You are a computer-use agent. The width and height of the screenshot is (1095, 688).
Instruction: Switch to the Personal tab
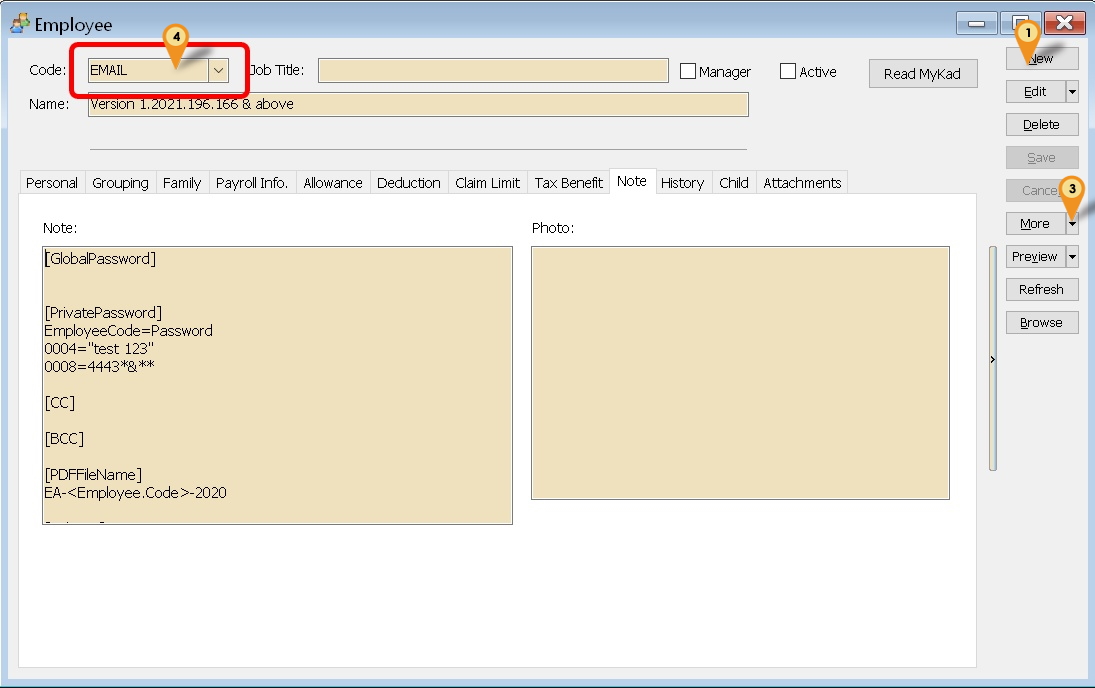pos(51,182)
